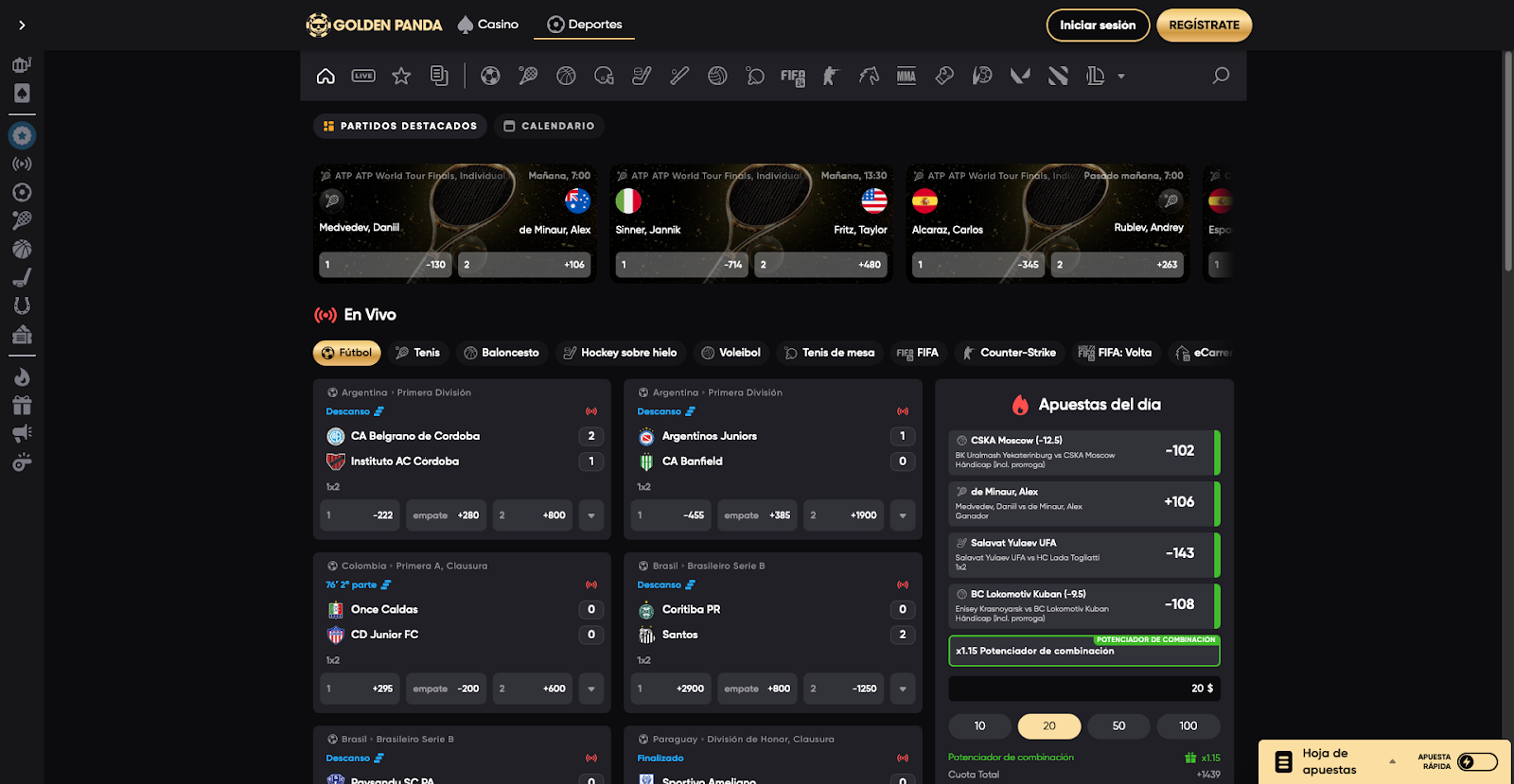Expand more markets for Coritiba vs Santos
Viewport: 1514px width, 784px height.
coord(903,688)
